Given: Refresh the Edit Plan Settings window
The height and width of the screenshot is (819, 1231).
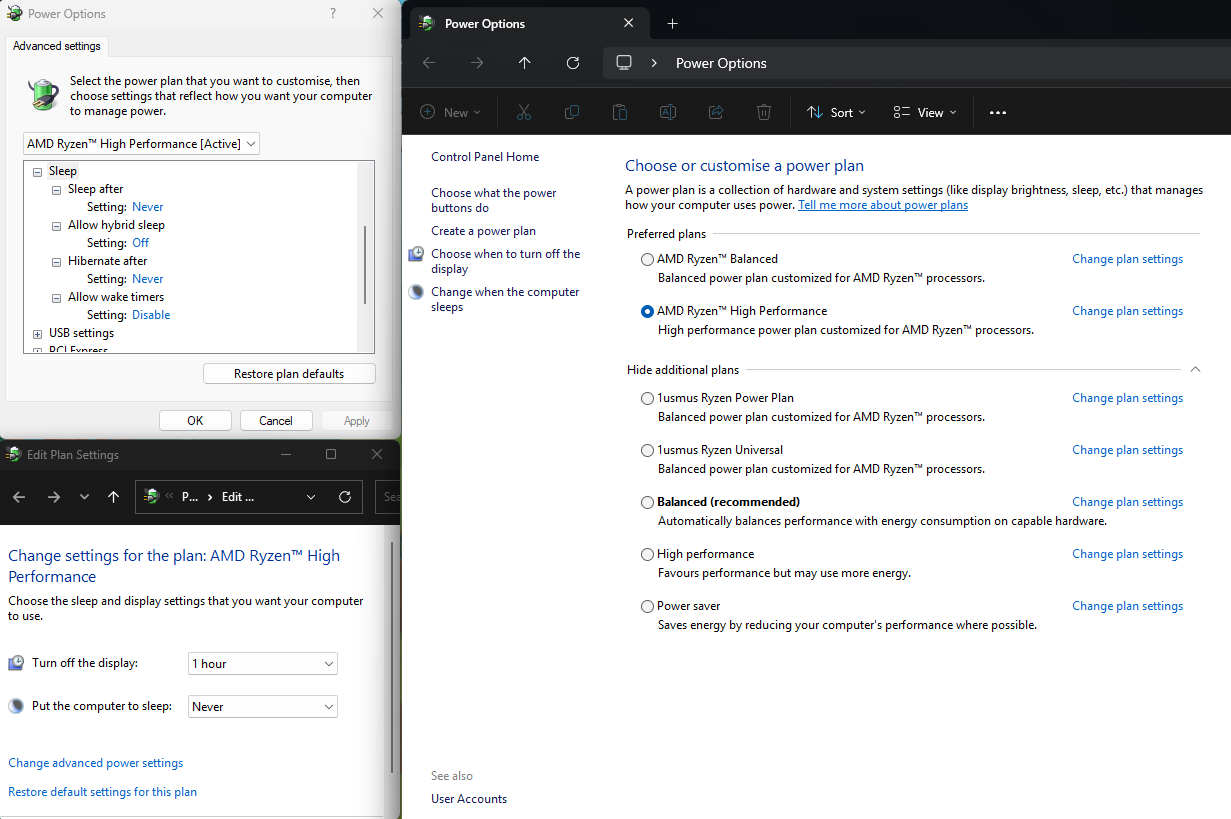Looking at the screenshot, I should pos(345,497).
